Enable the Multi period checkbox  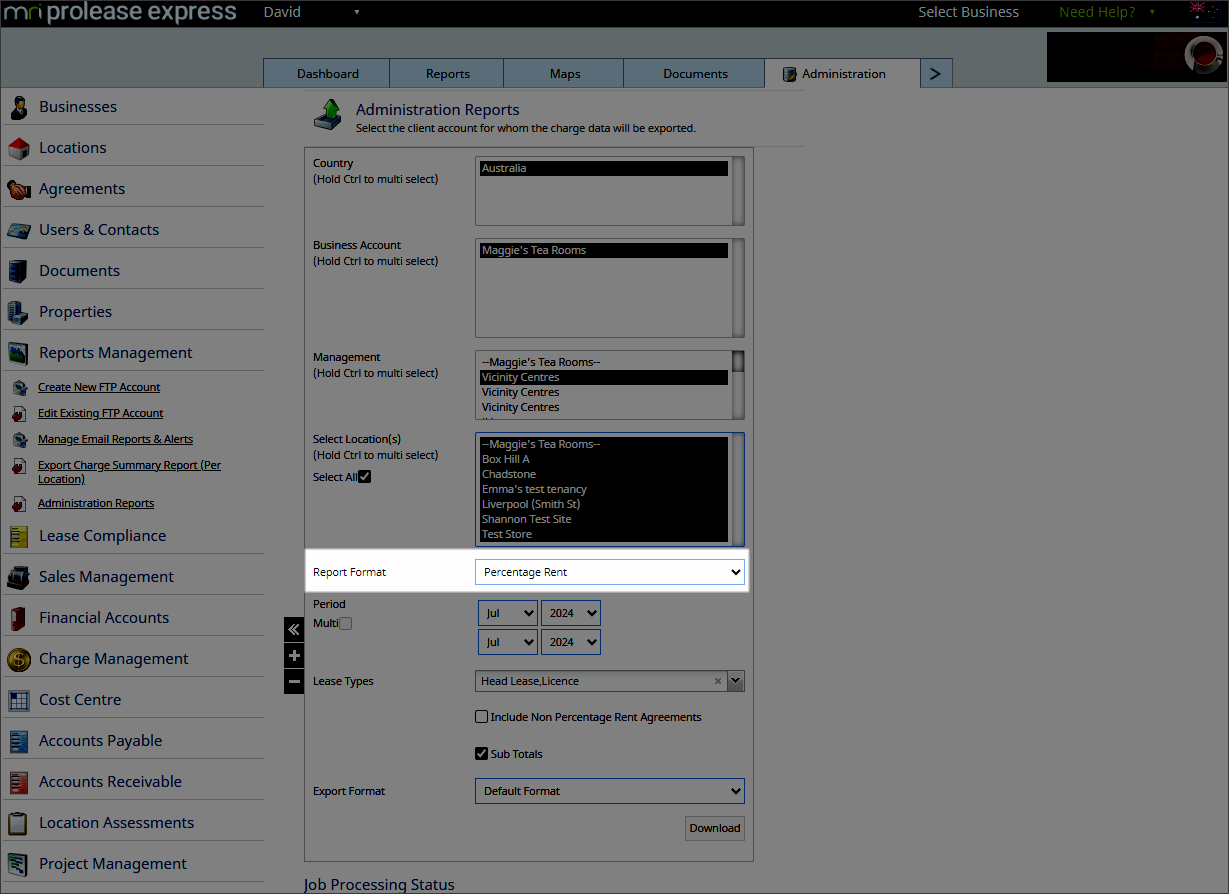[x=346, y=623]
